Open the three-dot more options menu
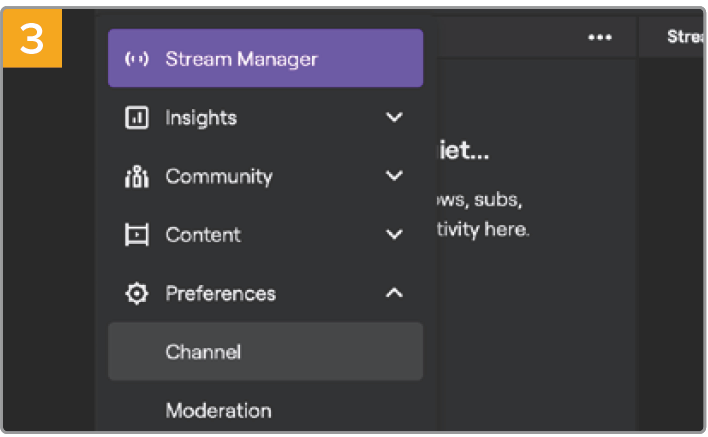Screen dimensions: 708x437 [x=599, y=37]
